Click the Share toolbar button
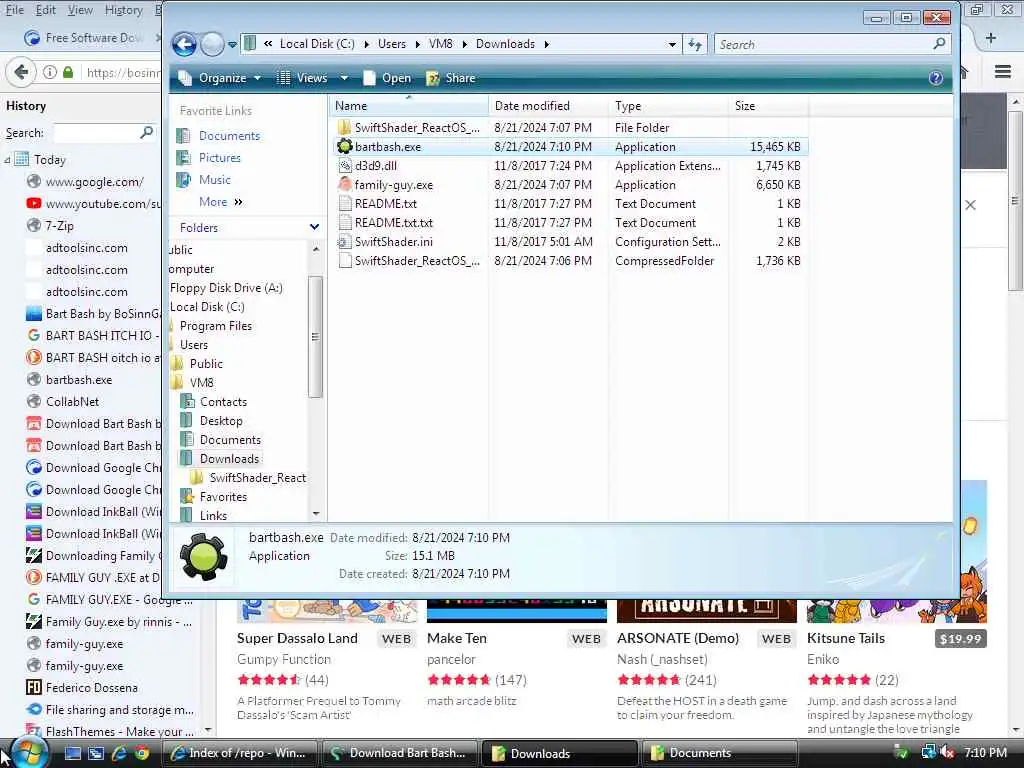This screenshot has height=768, width=1024. pos(451,78)
